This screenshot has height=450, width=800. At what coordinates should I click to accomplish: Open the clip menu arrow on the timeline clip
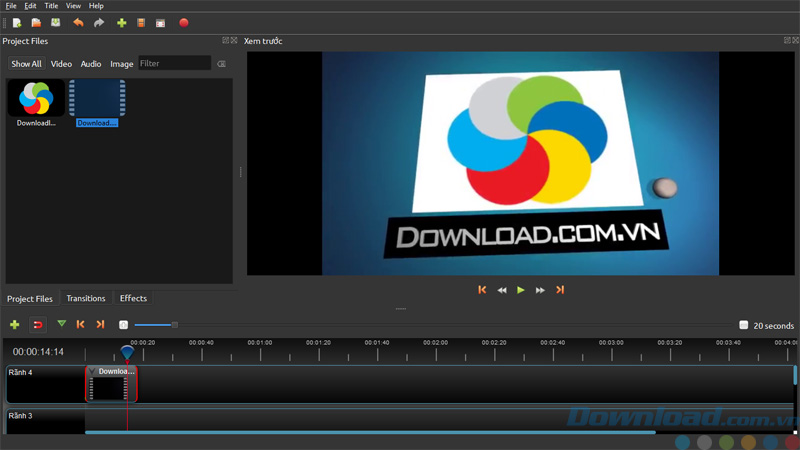click(92, 372)
